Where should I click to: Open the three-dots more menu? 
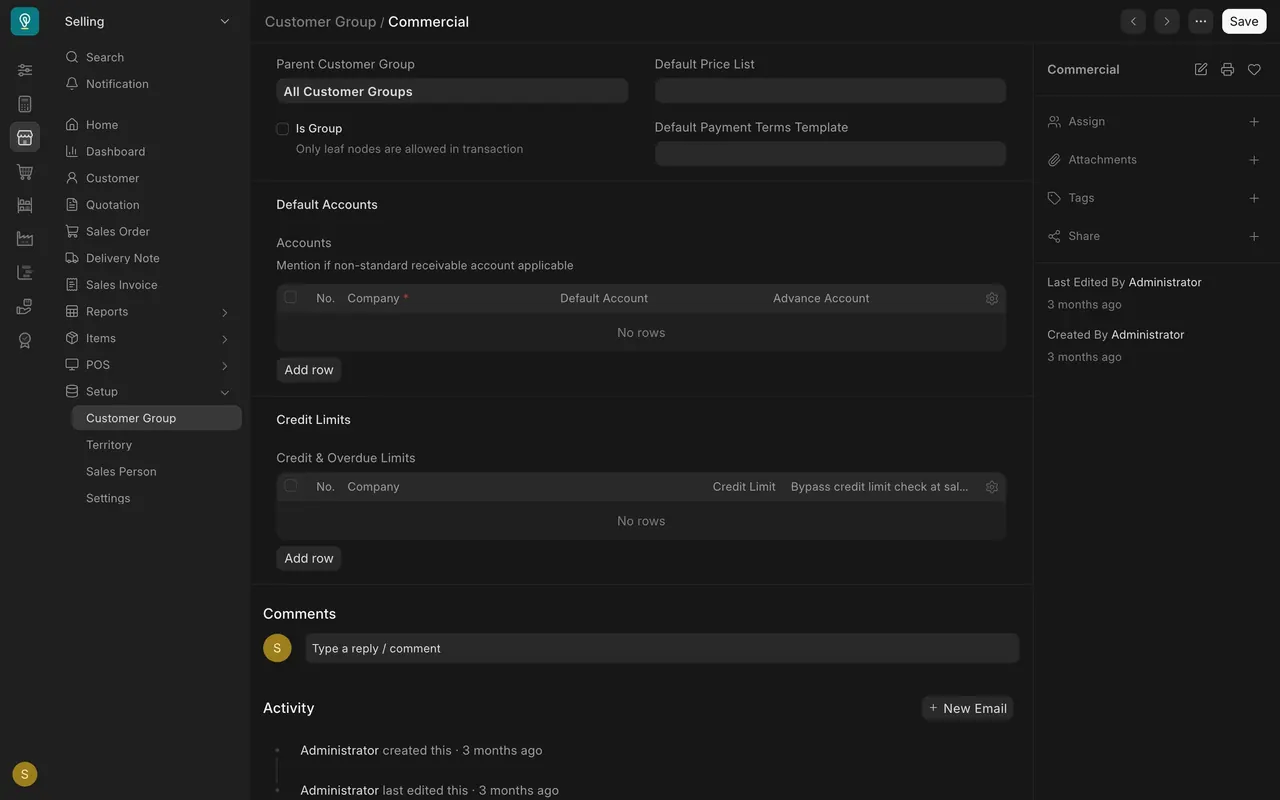click(1201, 21)
